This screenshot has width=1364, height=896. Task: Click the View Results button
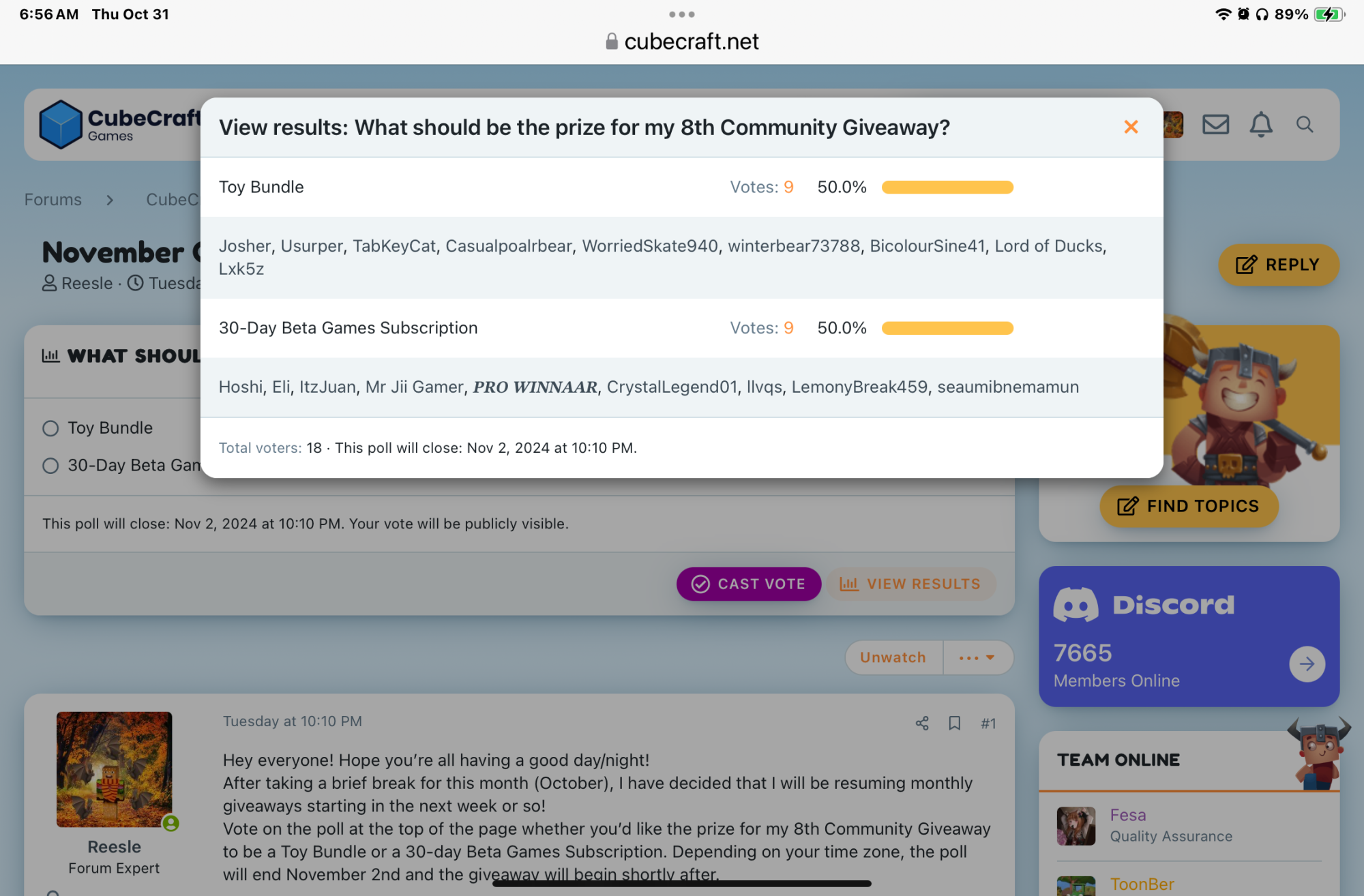point(911,584)
